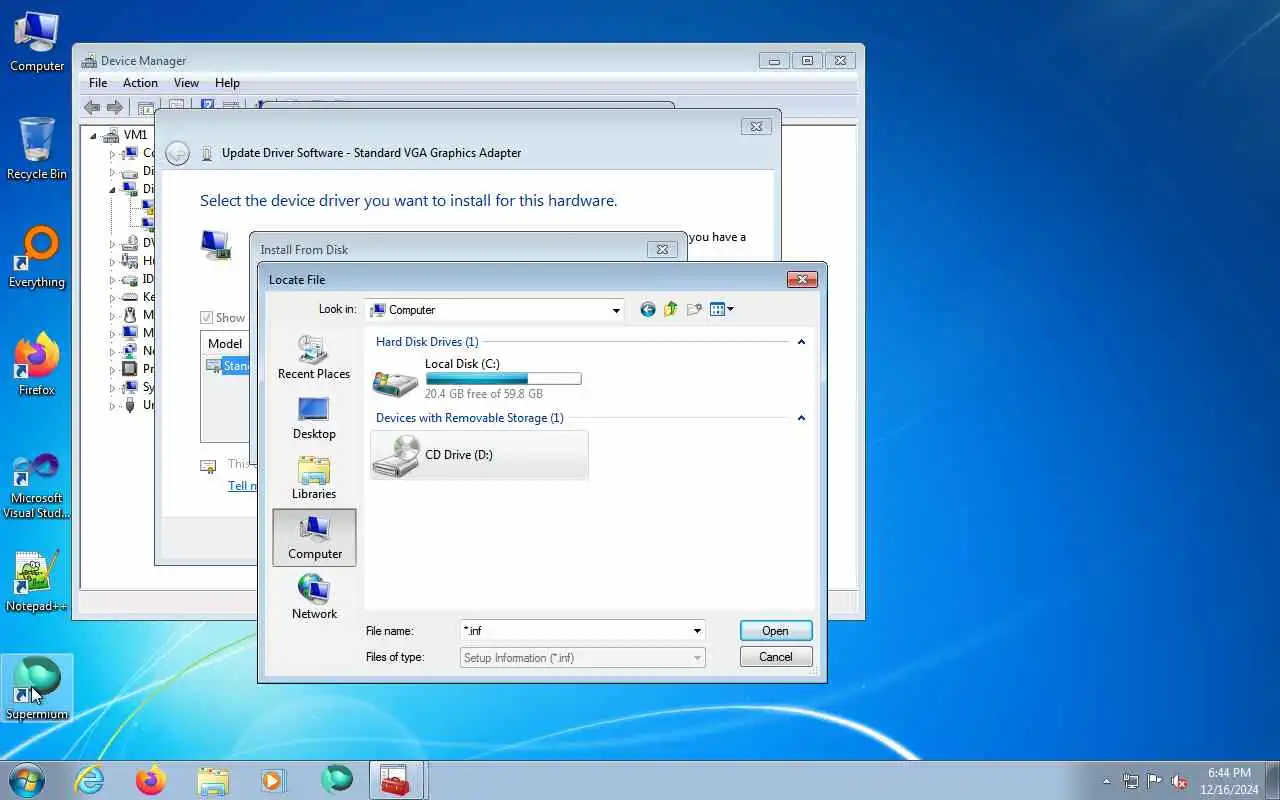Open Everything desktop shortcut
Image resolution: width=1280 pixels, height=800 pixels.
(x=37, y=257)
